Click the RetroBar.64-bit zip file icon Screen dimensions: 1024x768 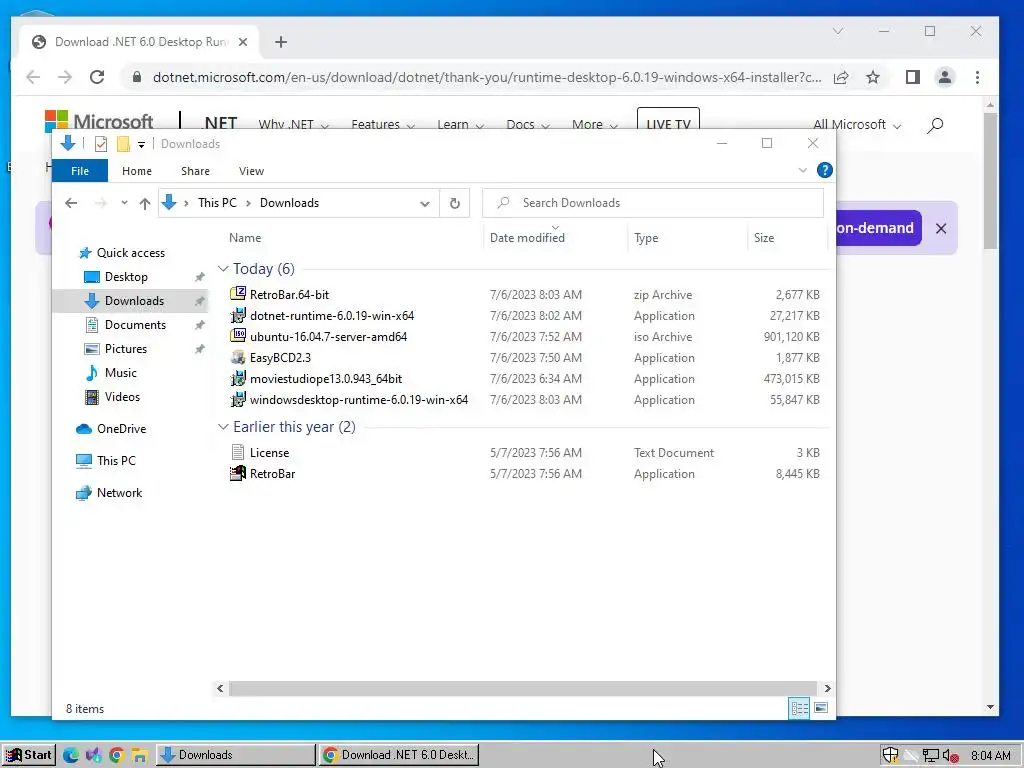point(238,295)
